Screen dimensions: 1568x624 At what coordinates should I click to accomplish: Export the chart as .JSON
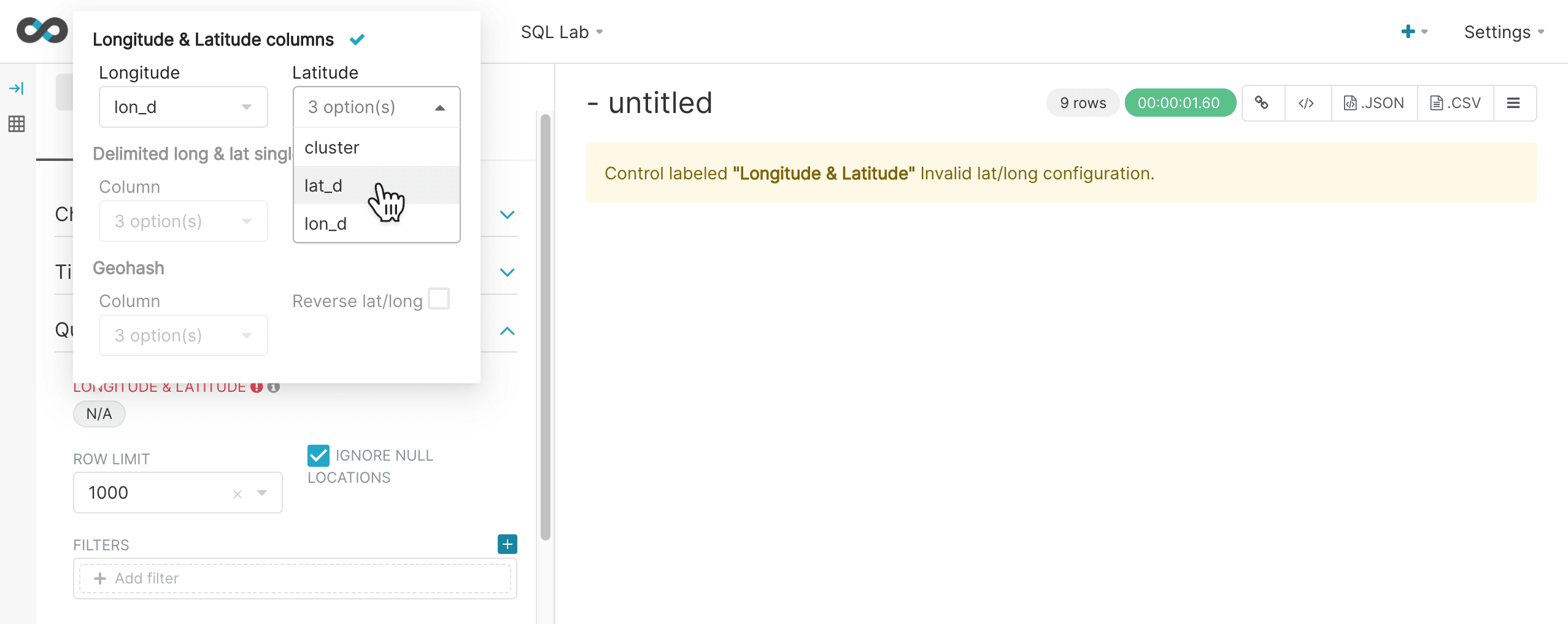tap(1374, 103)
